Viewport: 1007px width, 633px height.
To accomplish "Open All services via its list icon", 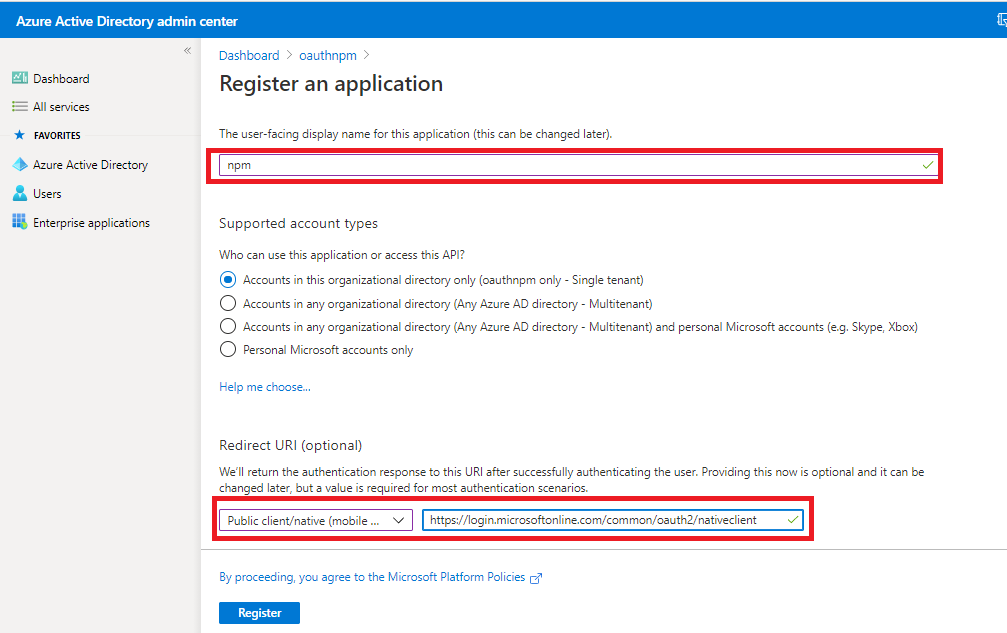I will tap(19, 107).
